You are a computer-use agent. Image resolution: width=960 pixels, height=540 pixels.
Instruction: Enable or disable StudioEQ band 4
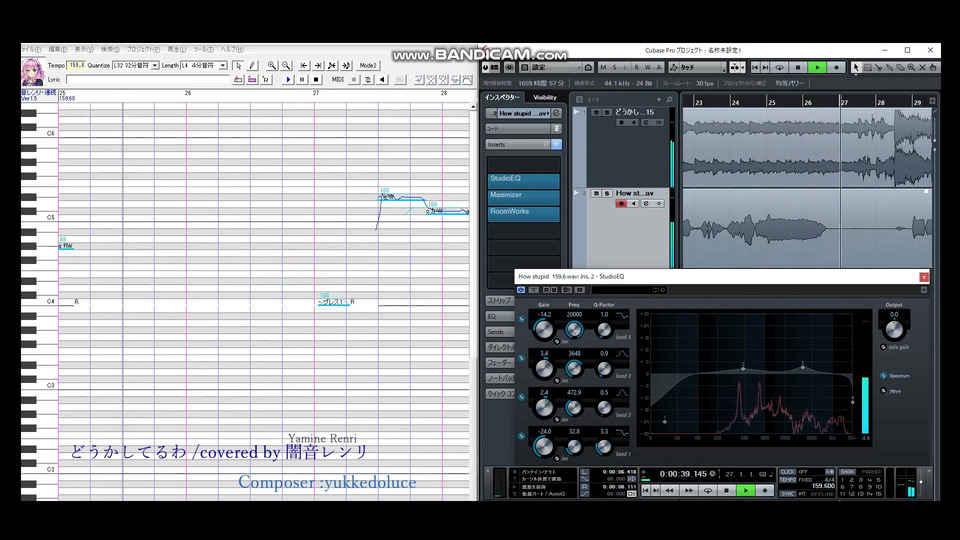[522, 319]
